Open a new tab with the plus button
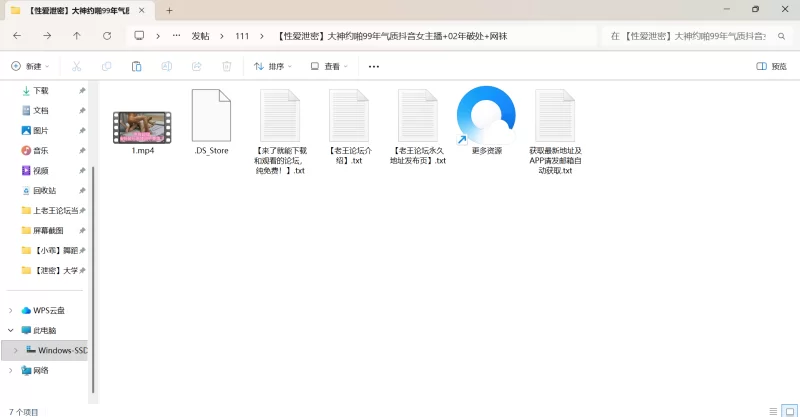Viewport: 800px width, 417px height. (x=169, y=10)
